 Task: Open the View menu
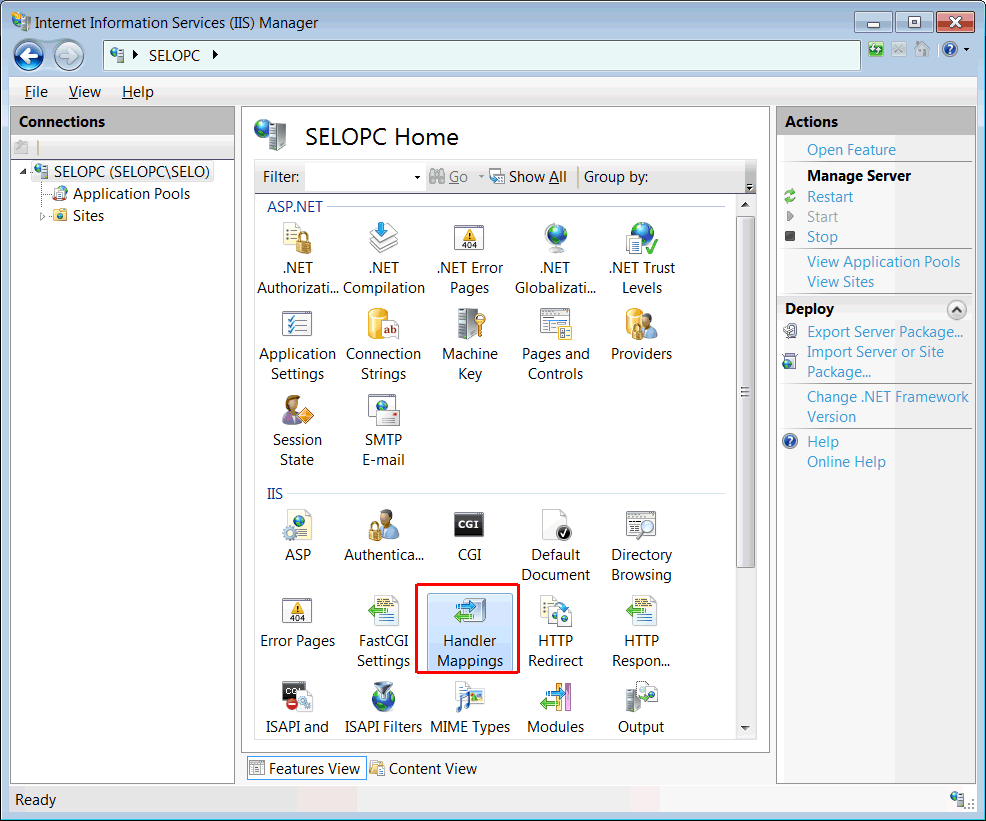coord(85,92)
